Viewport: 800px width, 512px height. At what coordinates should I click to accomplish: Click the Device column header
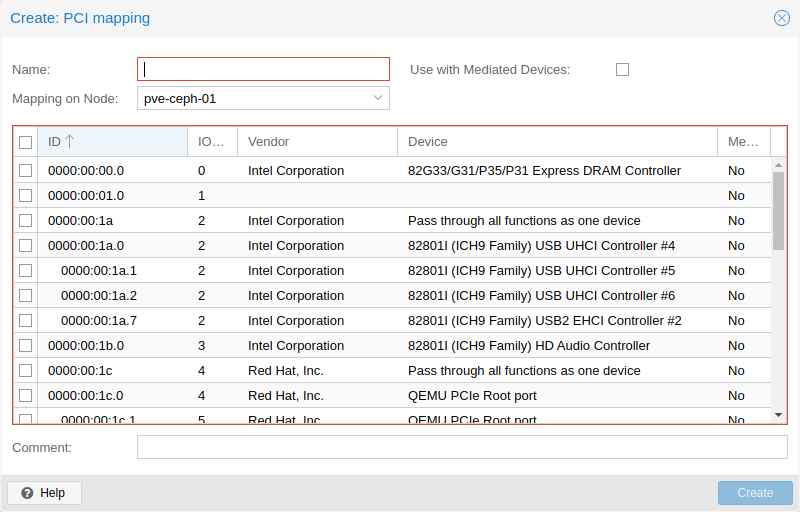pos(556,142)
